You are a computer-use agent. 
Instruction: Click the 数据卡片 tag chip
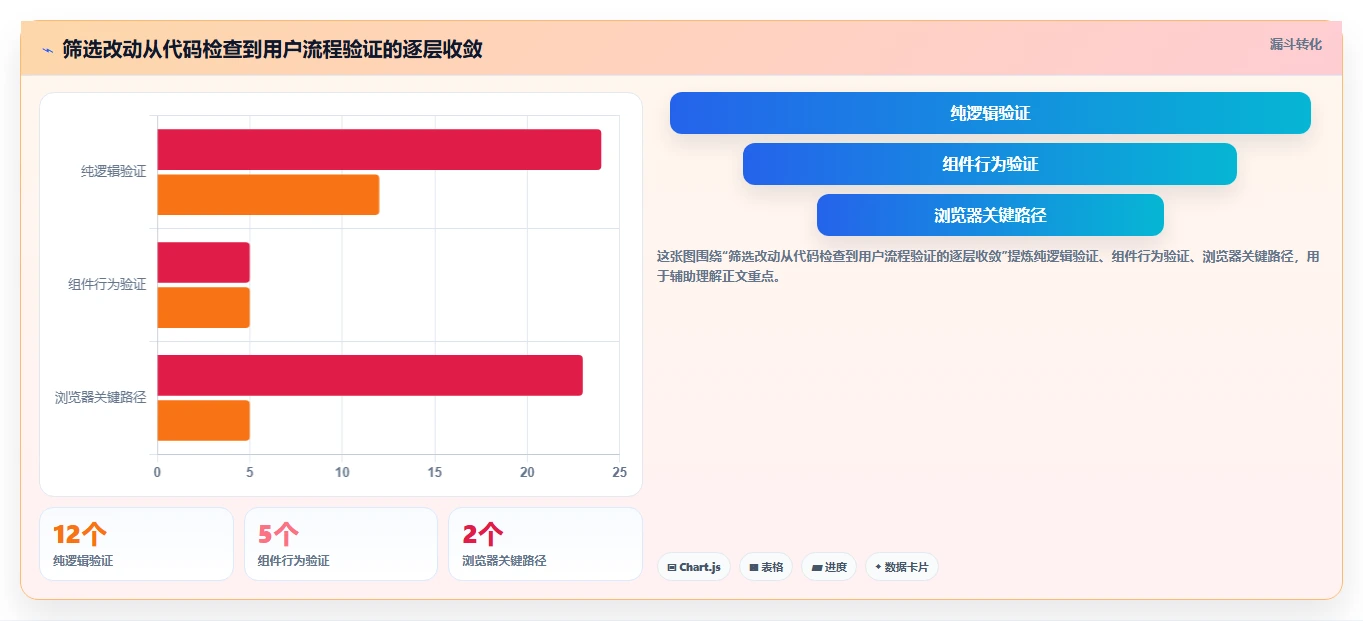902,567
